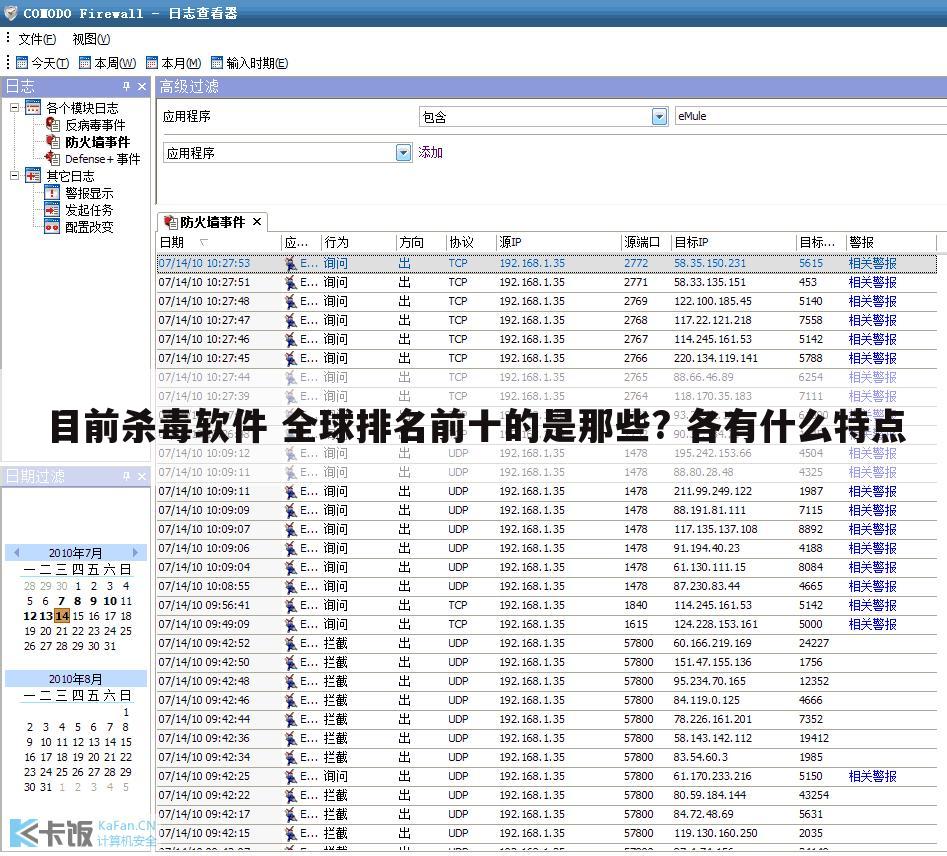Sort by the 行为 column header

pyautogui.click(x=358, y=242)
